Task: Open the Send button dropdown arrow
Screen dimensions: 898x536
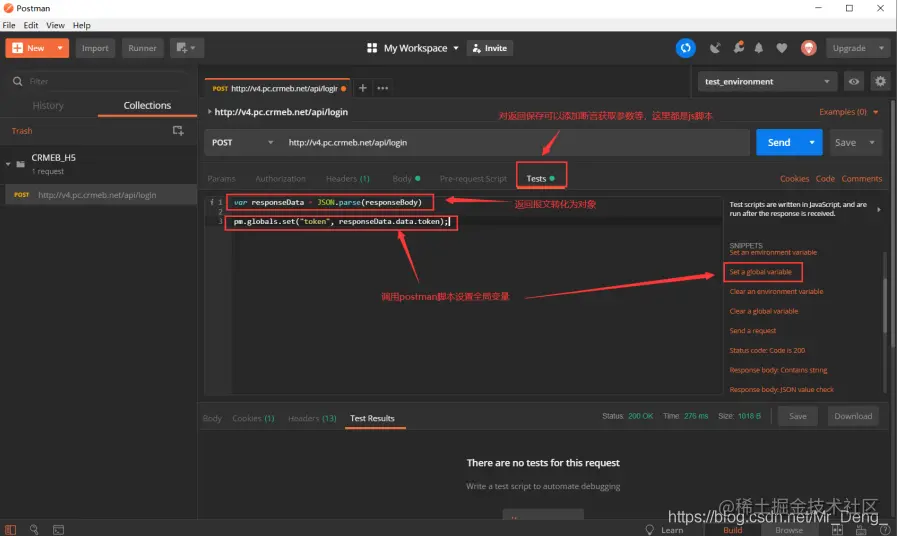Action: 812,143
